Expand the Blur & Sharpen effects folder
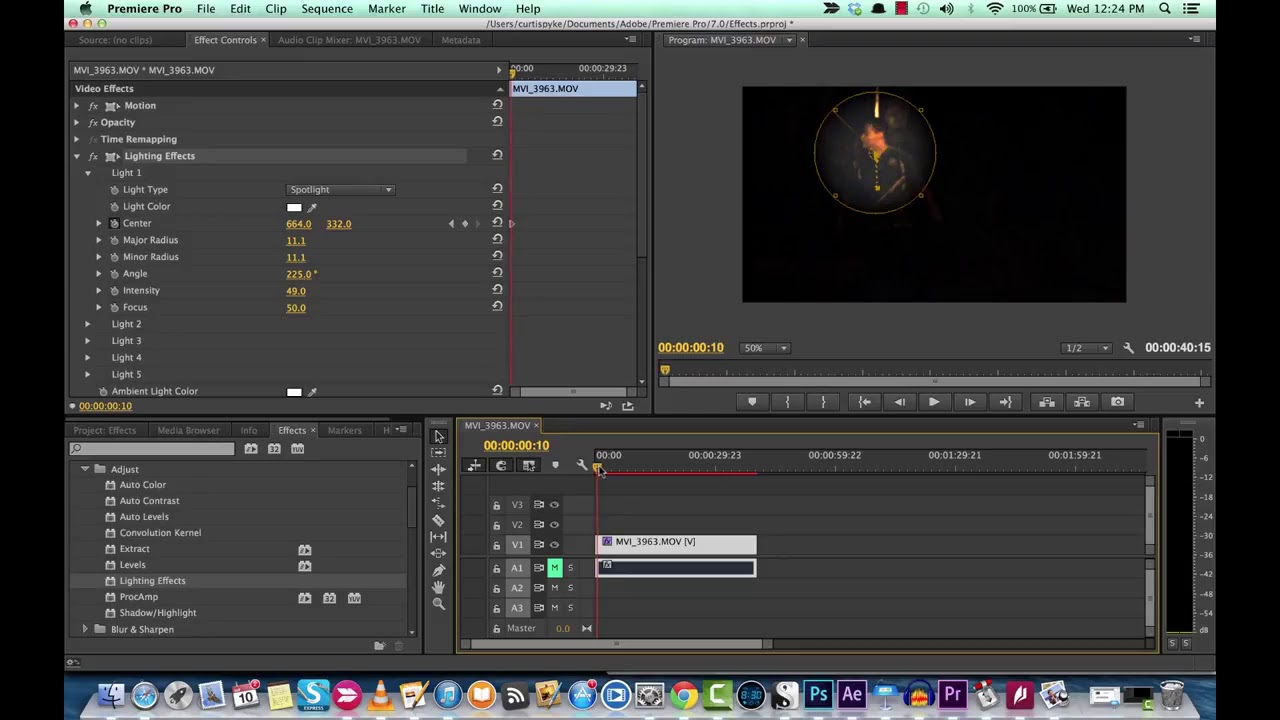 pyautogui.click(x=85, y=629)
